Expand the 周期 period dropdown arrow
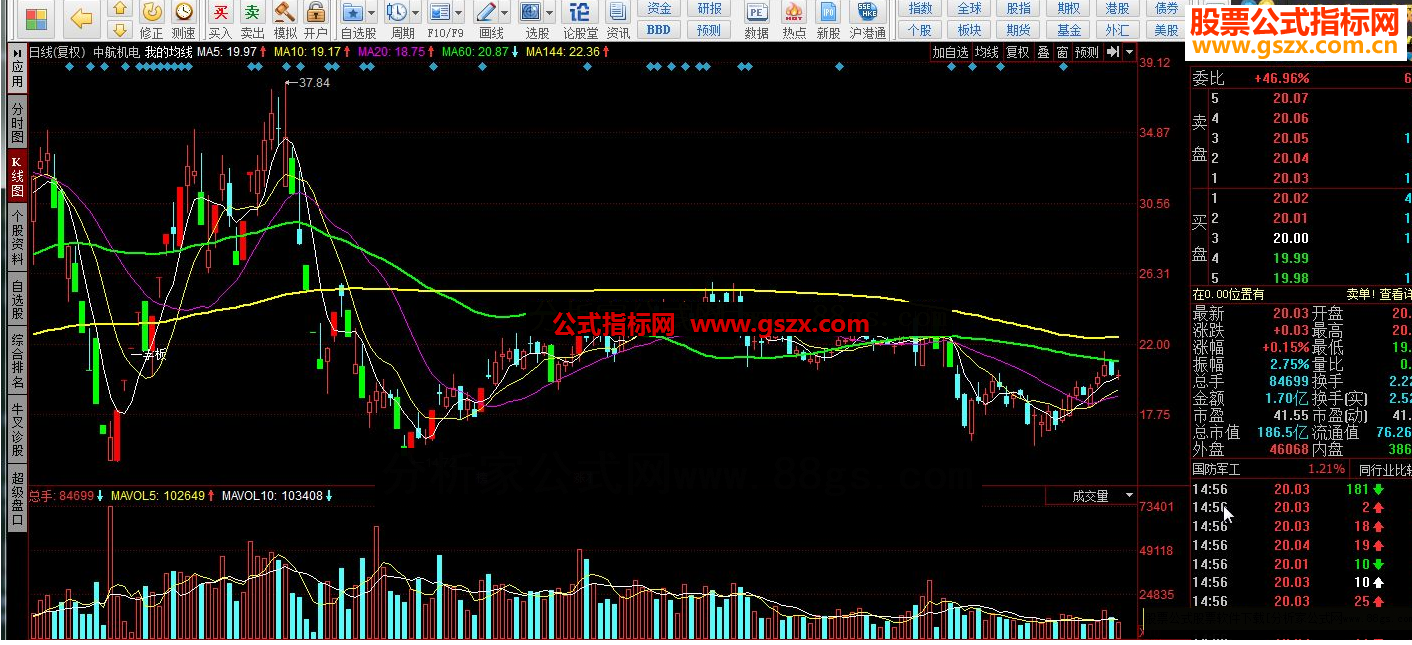Image resolution: width=1412 pixels, height=645 pixels. point(415,13)
